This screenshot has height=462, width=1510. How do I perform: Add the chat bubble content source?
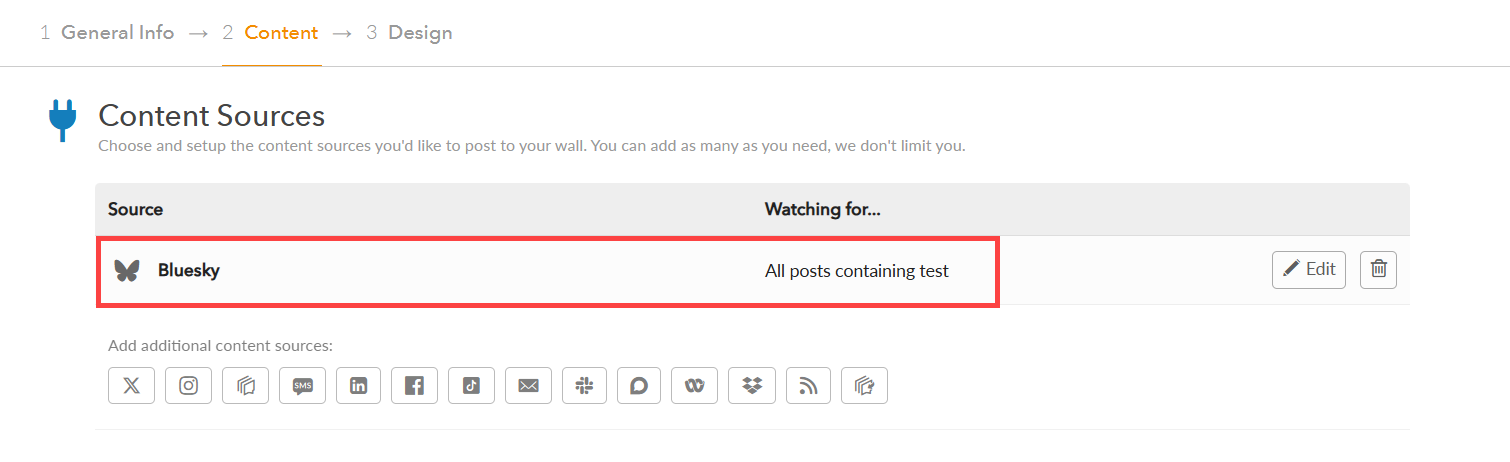point(640,386)
